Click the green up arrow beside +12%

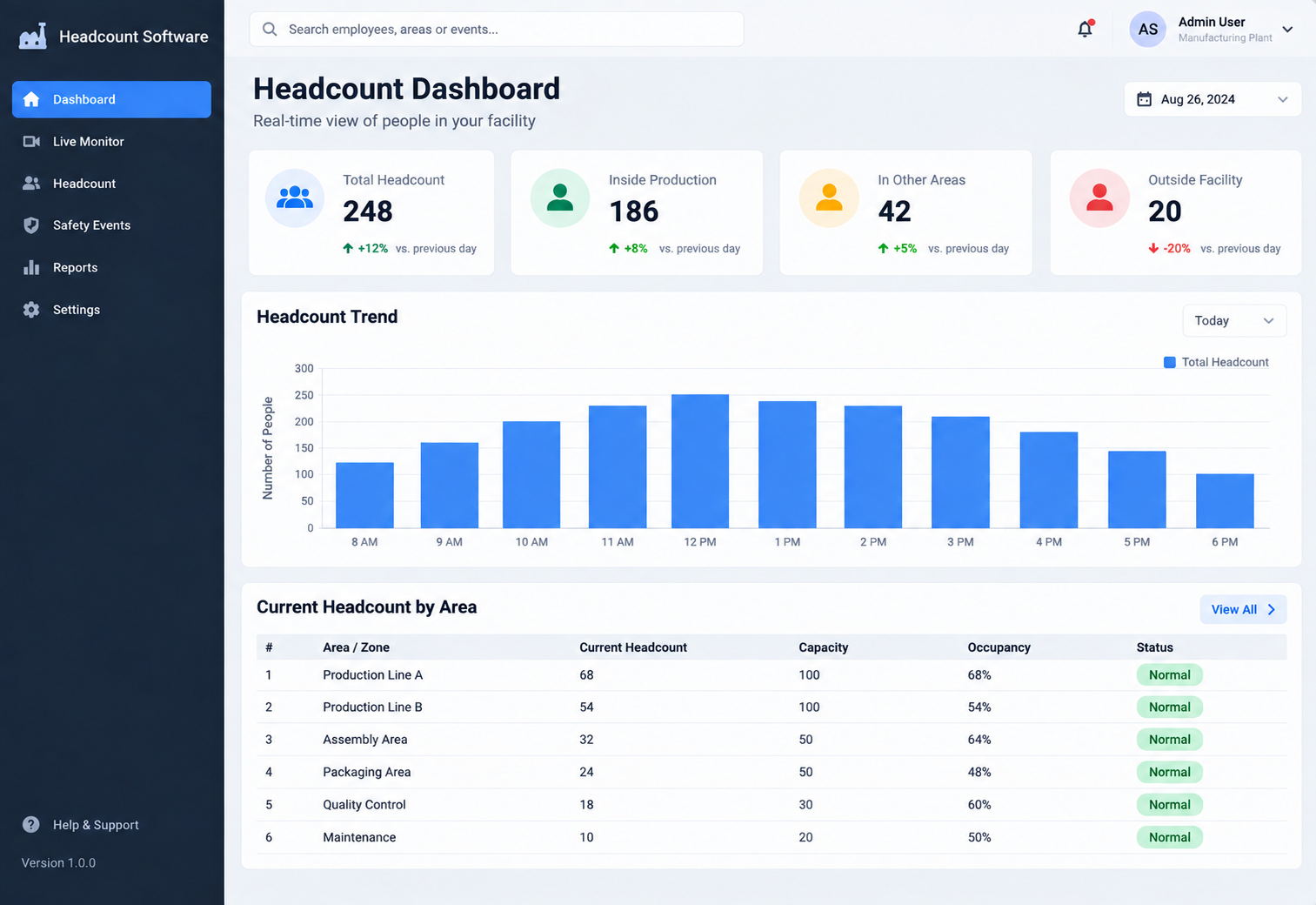348,248
